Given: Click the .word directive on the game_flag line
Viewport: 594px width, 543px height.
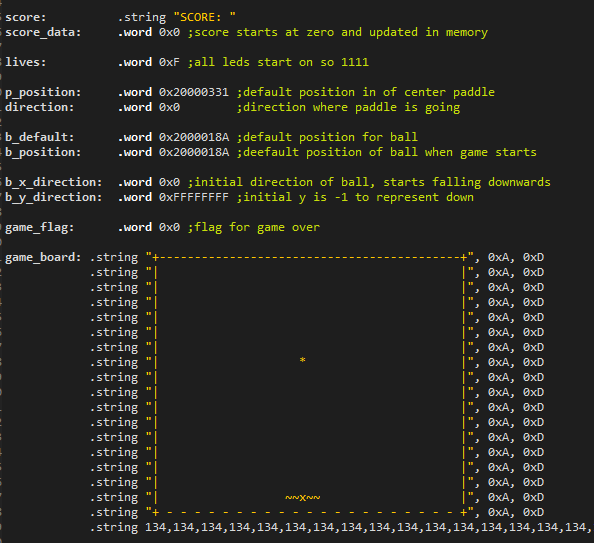Looking at the screenshot, I should pyautogui.click(x=135, y=228).
